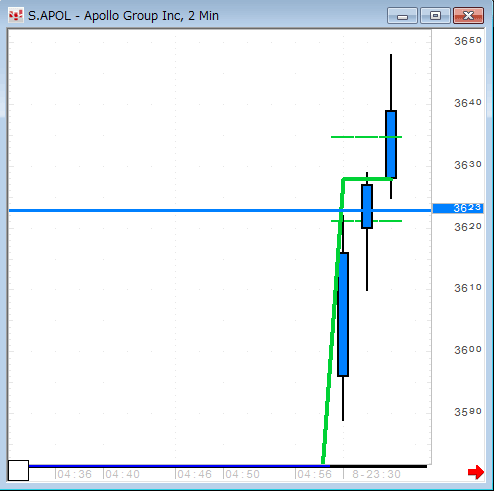Click the 04:46 time axis label
494x491 pixels.
(x=194, y=474)
